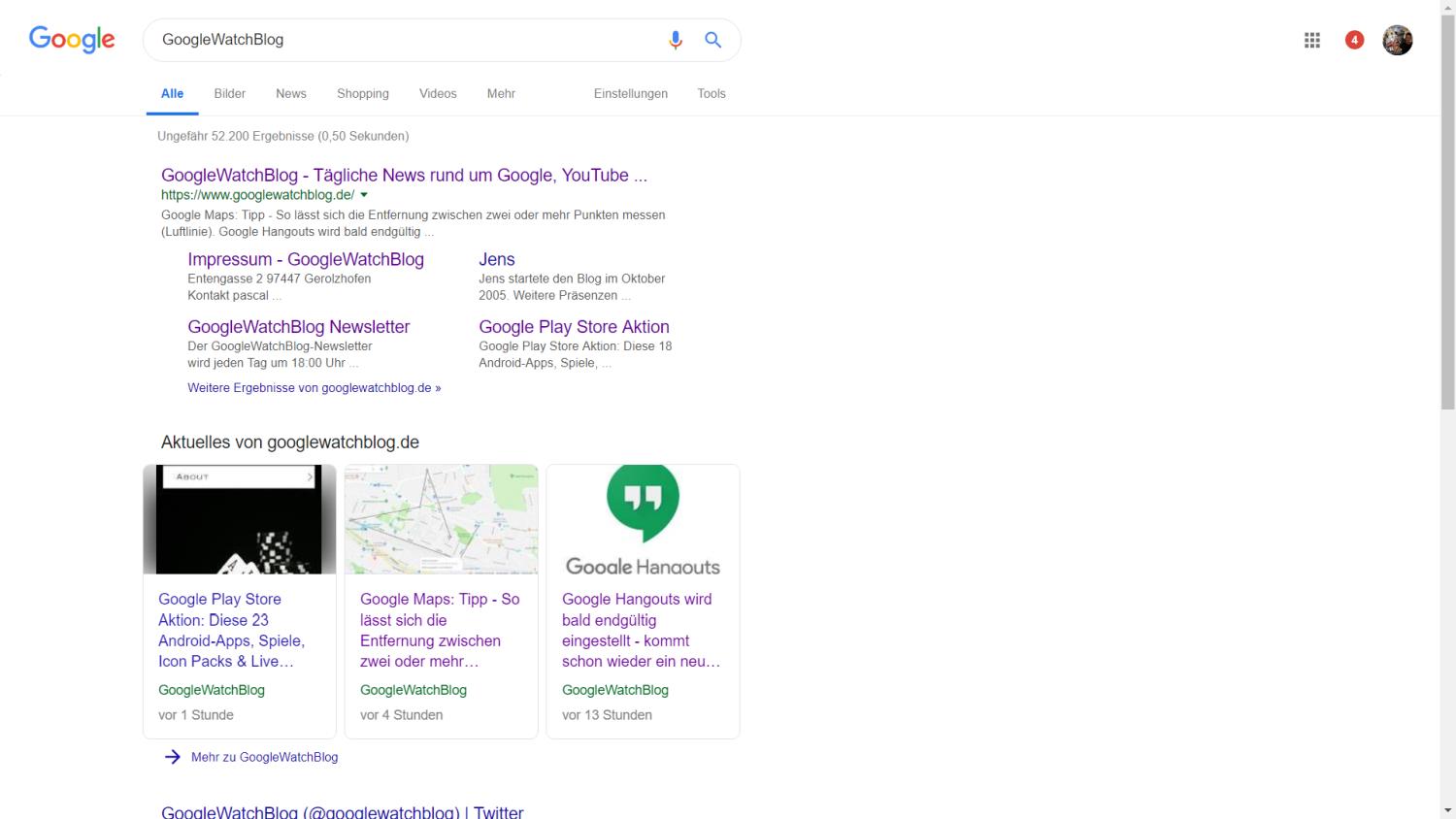
Task: Open the red notifications badge
Action: pos(1354,40)
